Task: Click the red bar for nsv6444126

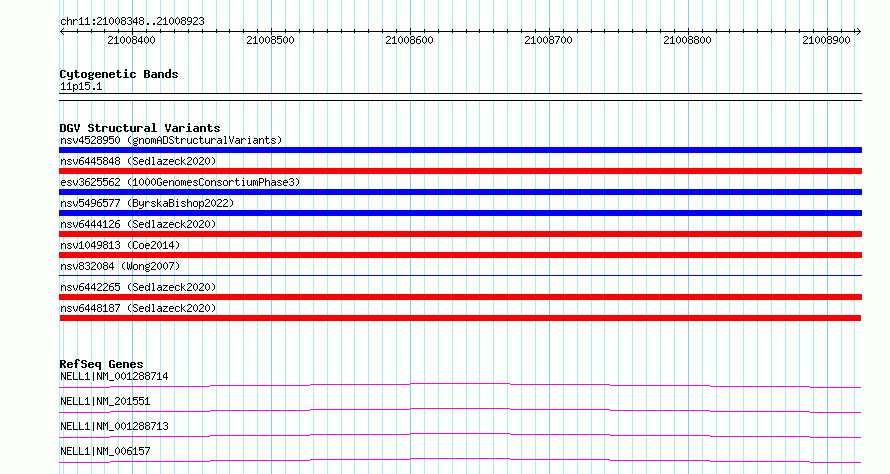Action: [x=460, y=234]
